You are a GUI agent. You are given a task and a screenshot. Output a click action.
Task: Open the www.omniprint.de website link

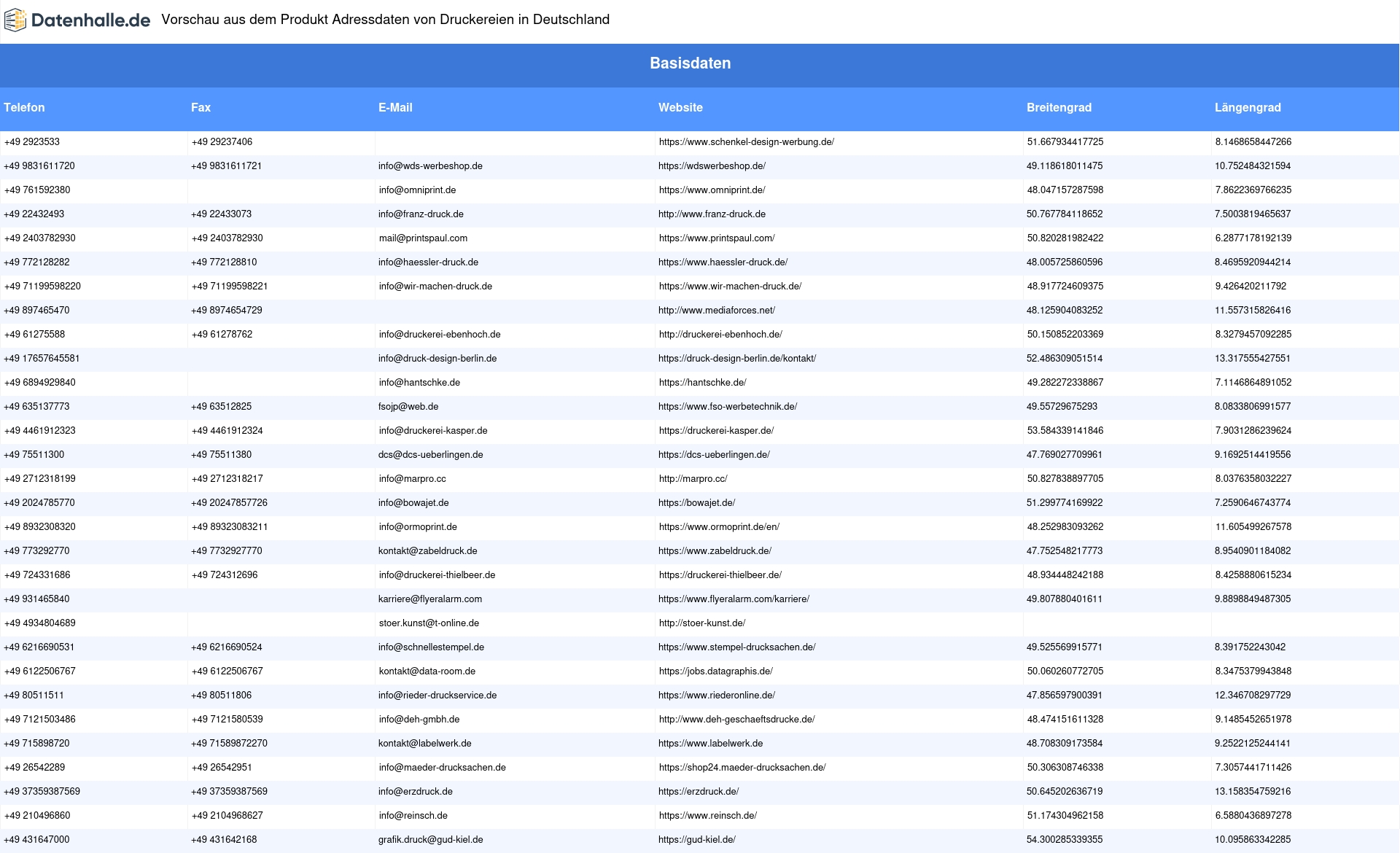click(x=712, y=190)
